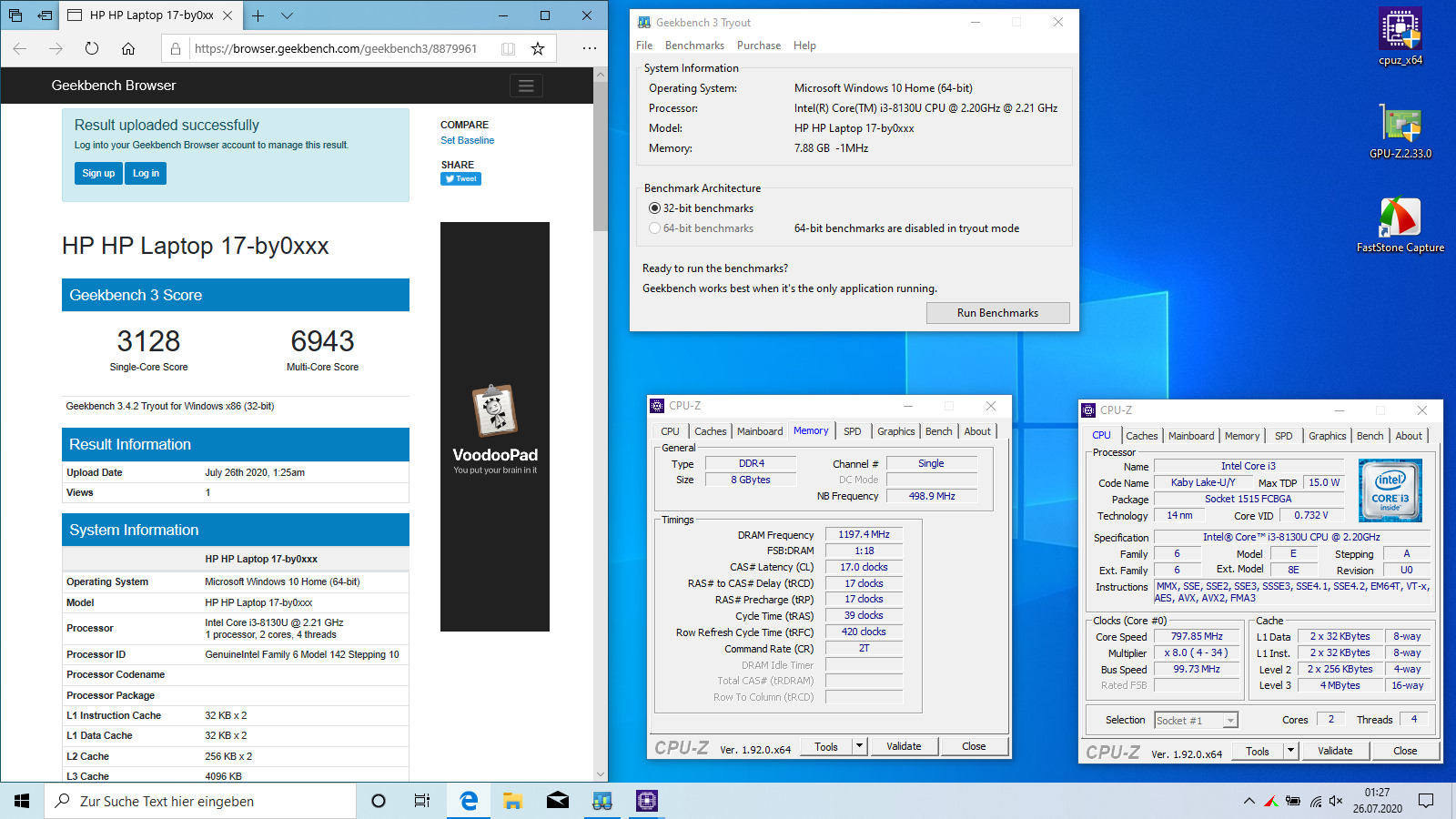
Task: Close the HP Laptop 17-by0xx tab
Action: pyautogui.click(x=227, y=15)
